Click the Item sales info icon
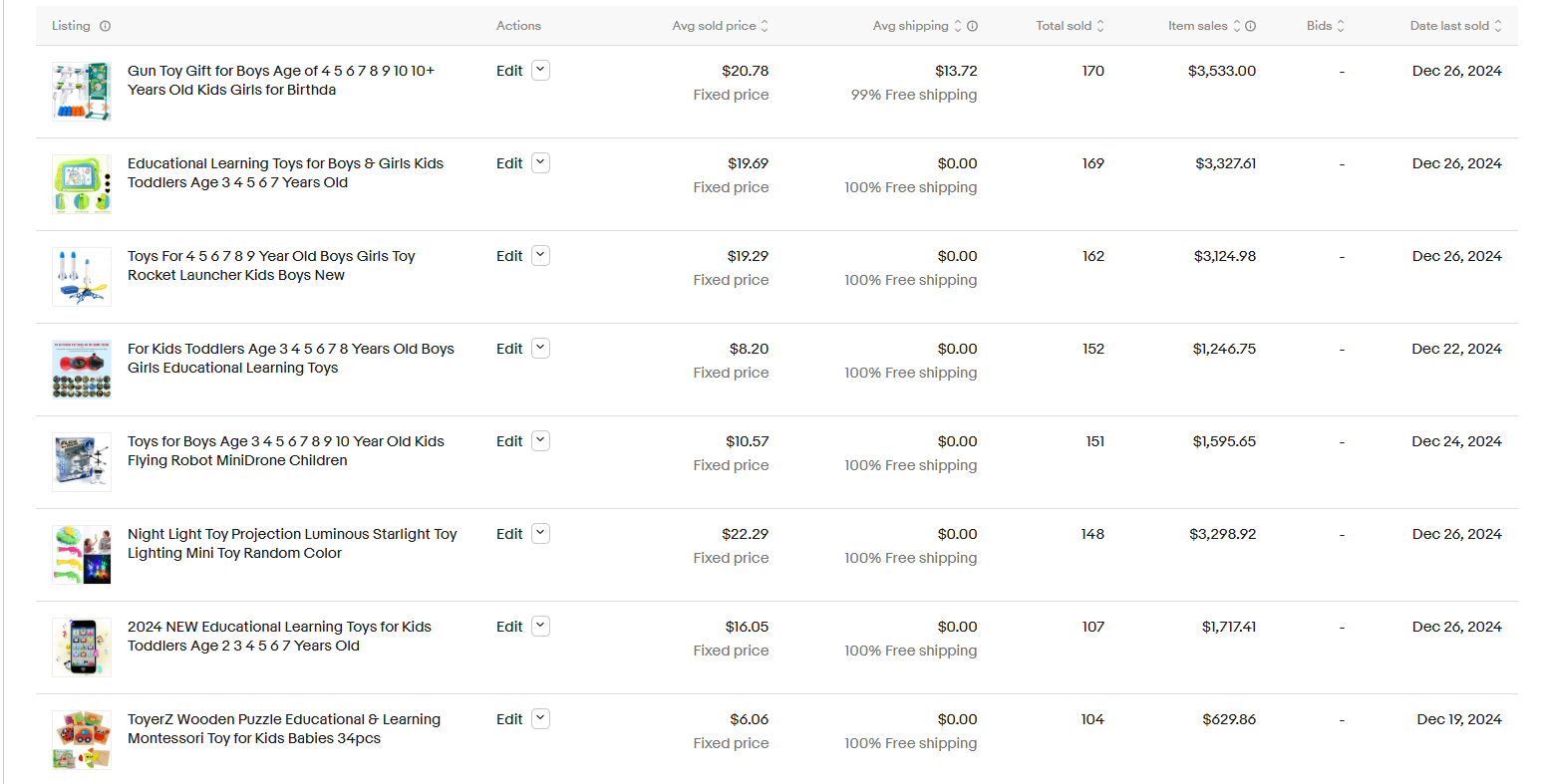The image size is (1545, 784). pos(1251,26)
